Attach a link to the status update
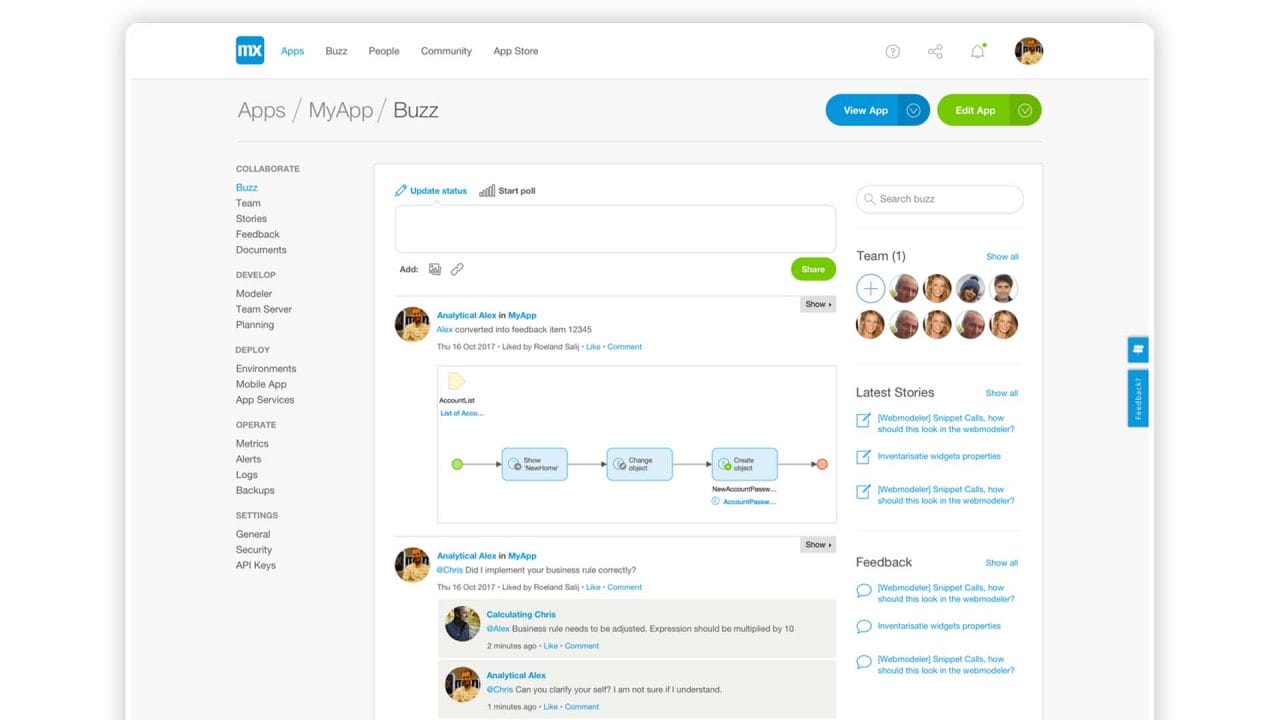The image size is (1280, 720). click(x=457, y=269)
